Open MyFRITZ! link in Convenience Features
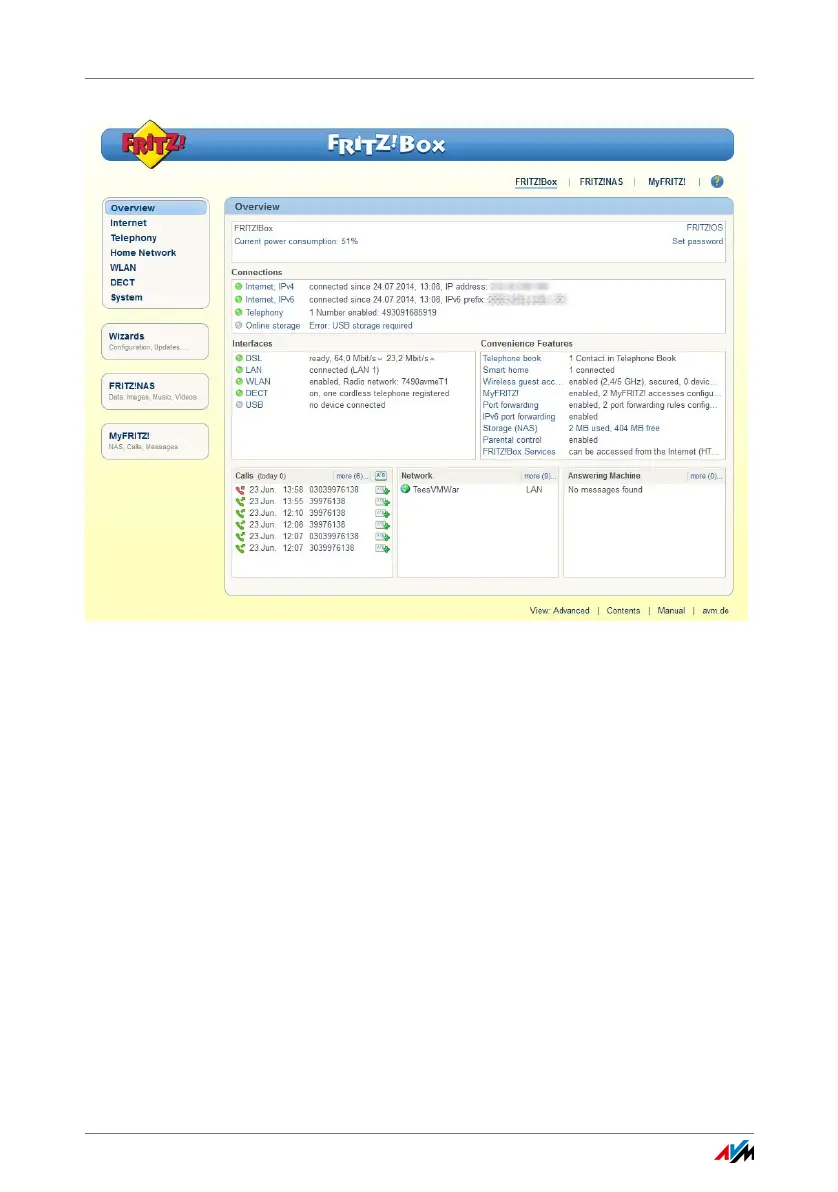The width and height of the screenshot is (838, 1192). pos(500,393)
